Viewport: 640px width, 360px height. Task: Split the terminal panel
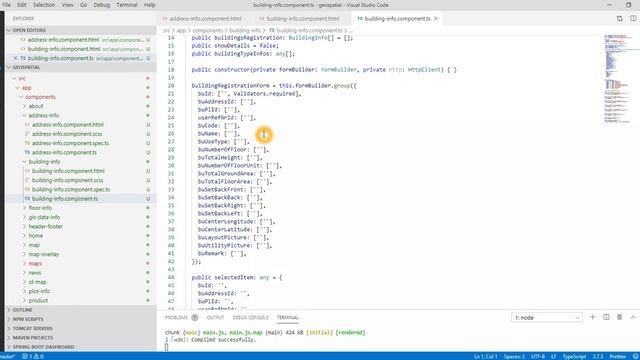[x=606, y=317]
